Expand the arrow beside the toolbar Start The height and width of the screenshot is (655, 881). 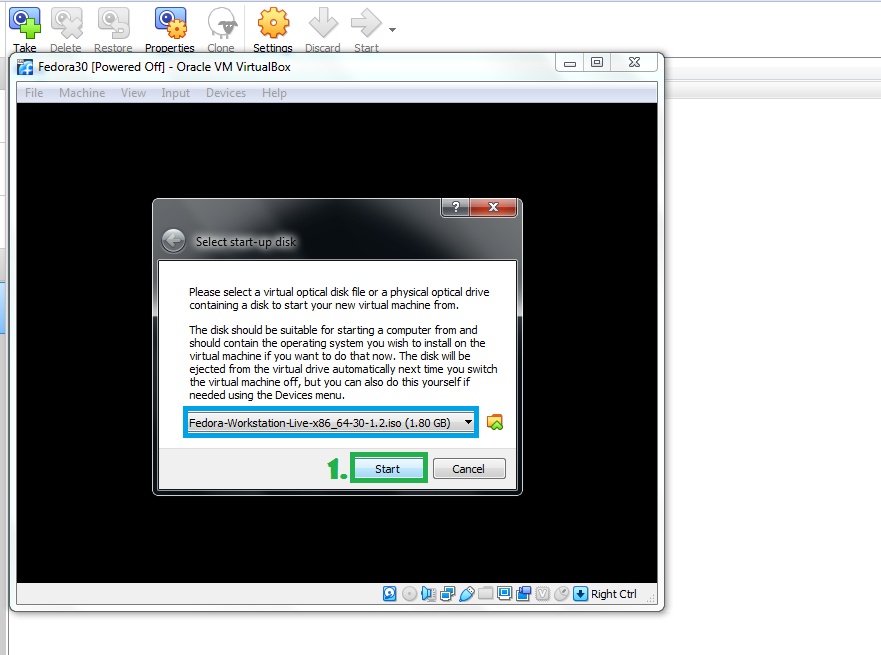[392, 30]
